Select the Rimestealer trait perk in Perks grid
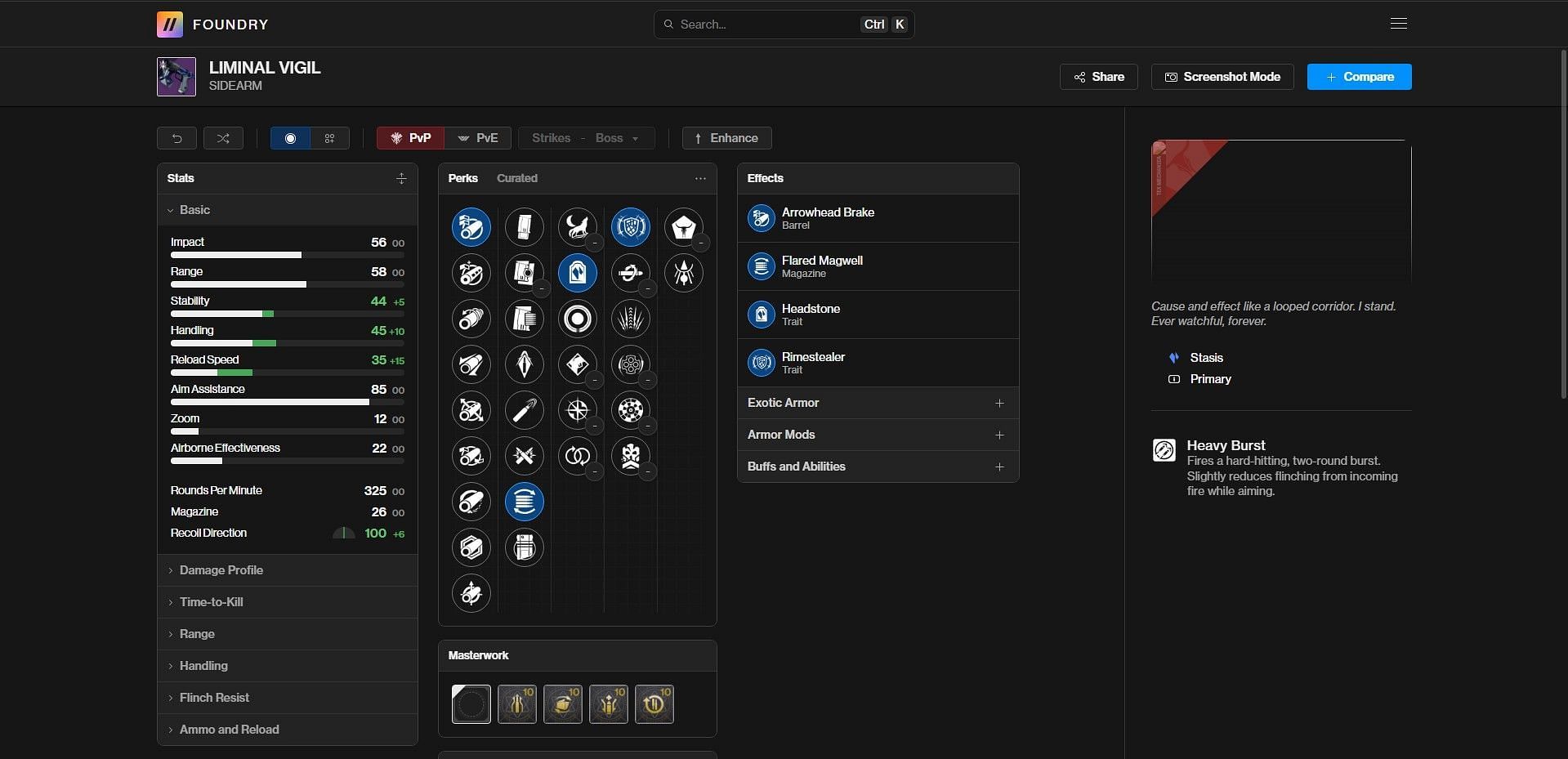This screenshot has height=759, width=1568. pyautogui.click(x=631, y=227)
